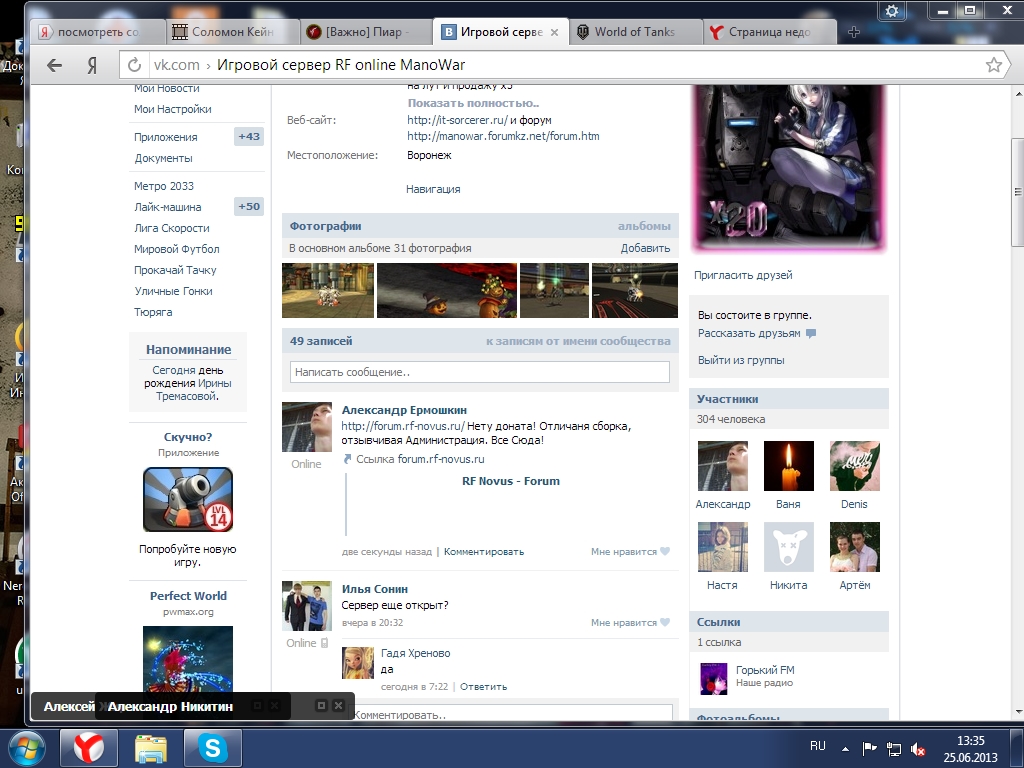
Task: Open the 'Мировой Футбол' app link
Action: 177,249
